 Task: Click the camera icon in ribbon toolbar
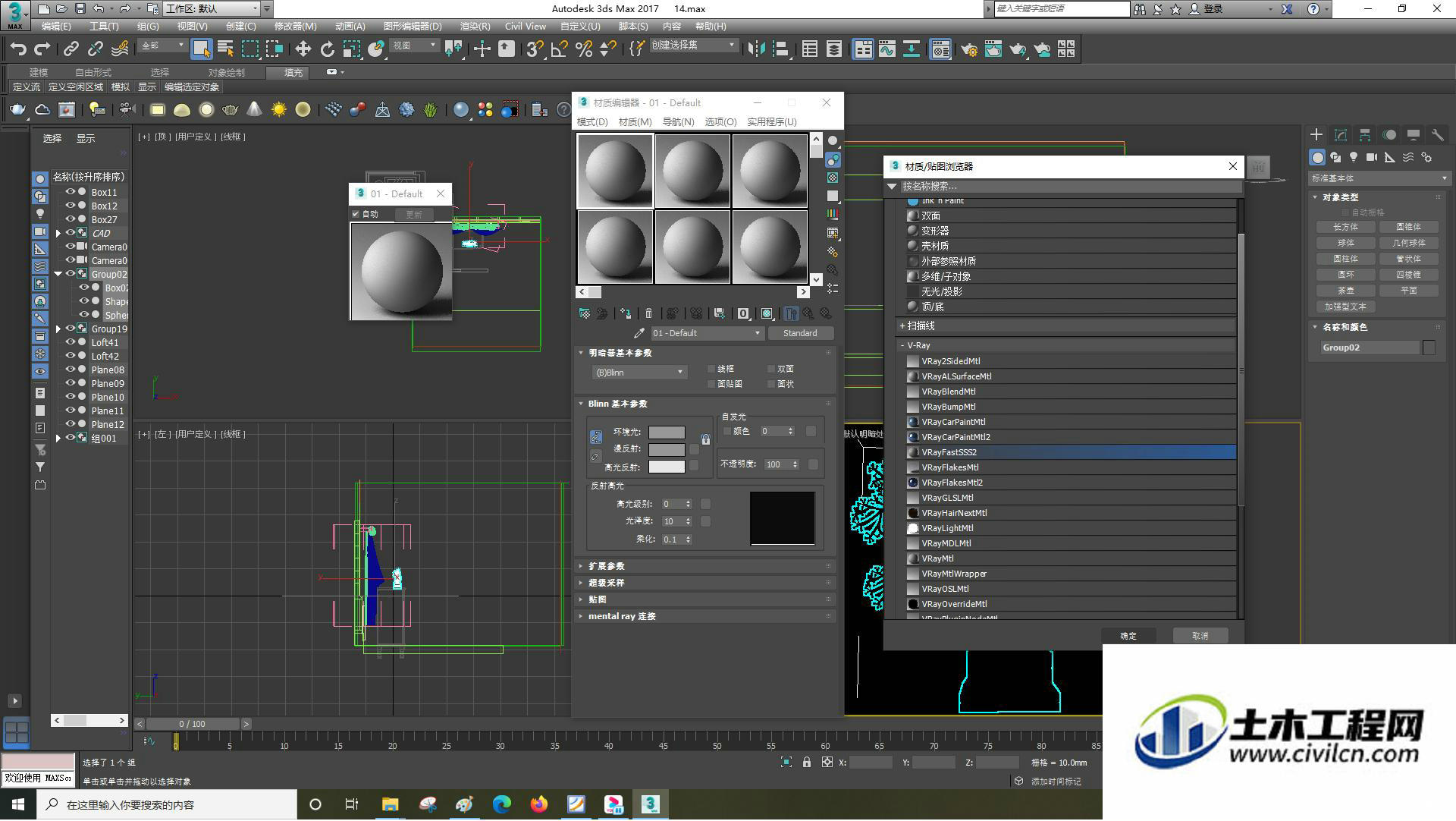click(x=126, y=110)
